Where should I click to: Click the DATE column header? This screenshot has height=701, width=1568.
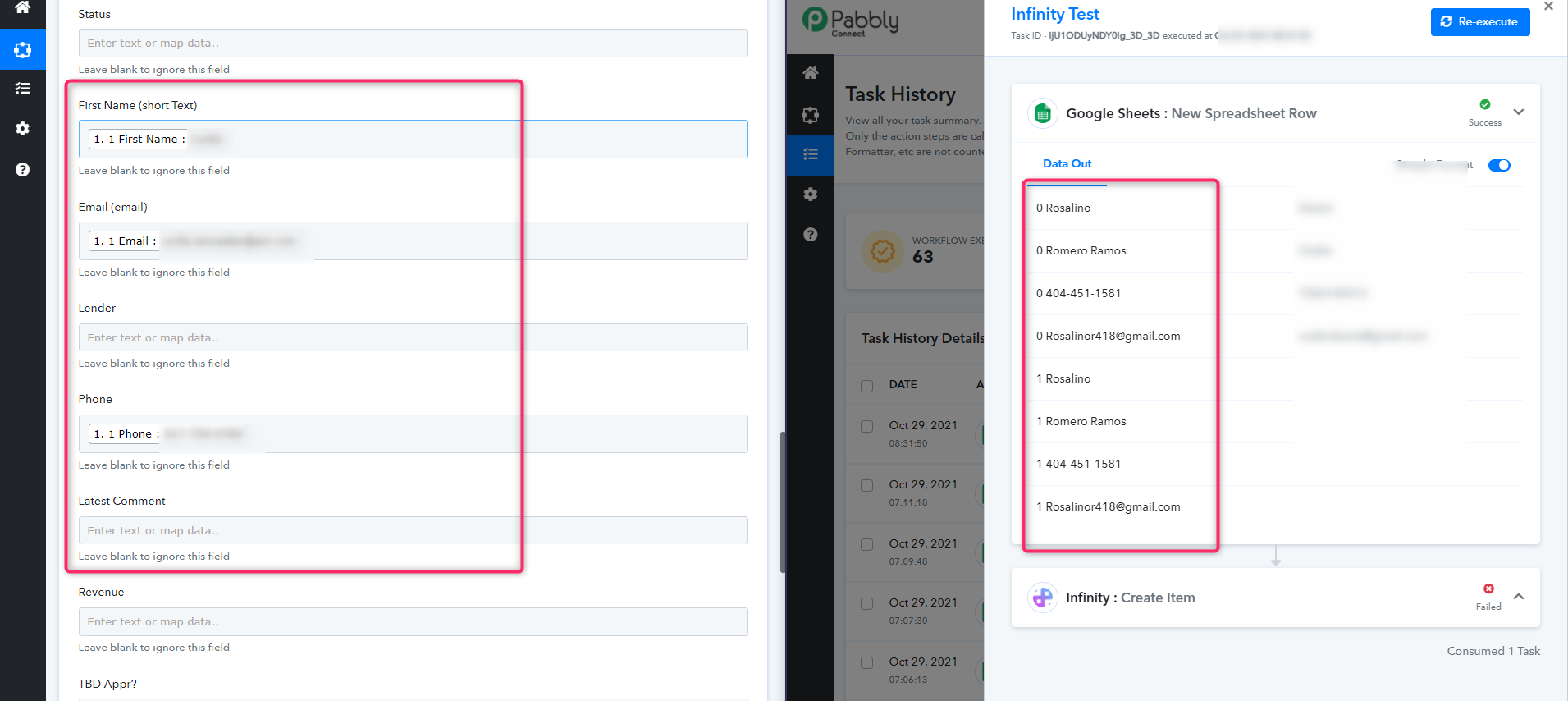pos(903,385)
